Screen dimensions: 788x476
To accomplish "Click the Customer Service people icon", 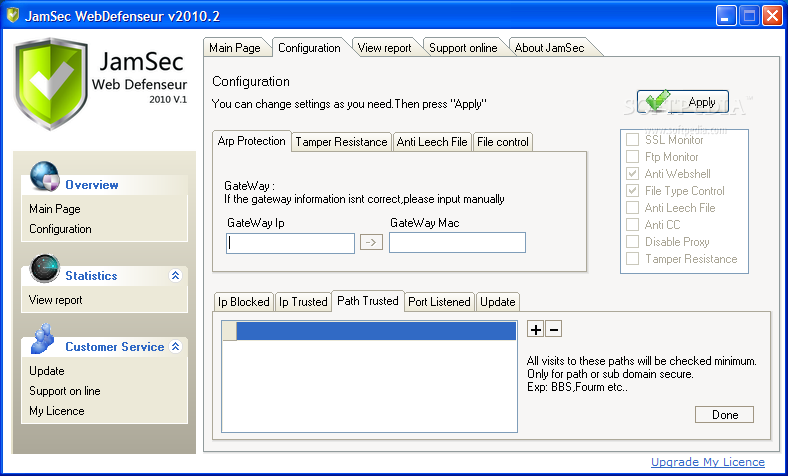I will click(x=43, y=338).
